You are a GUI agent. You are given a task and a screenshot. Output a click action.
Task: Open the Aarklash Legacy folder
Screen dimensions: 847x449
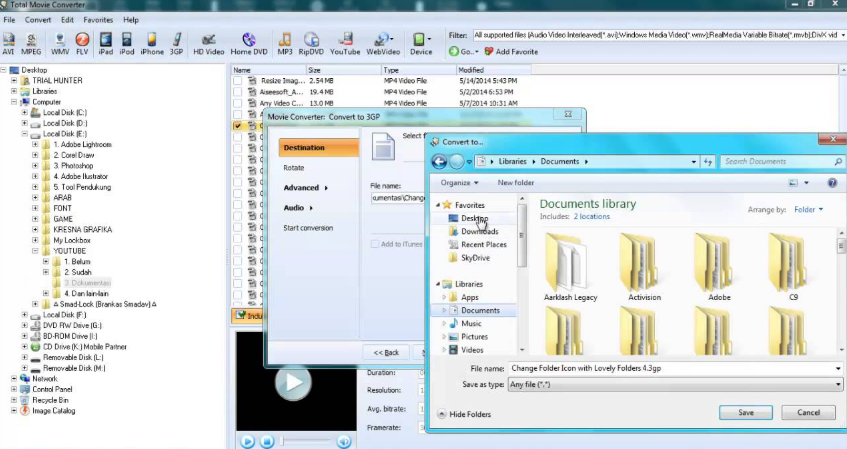point(570,266)
